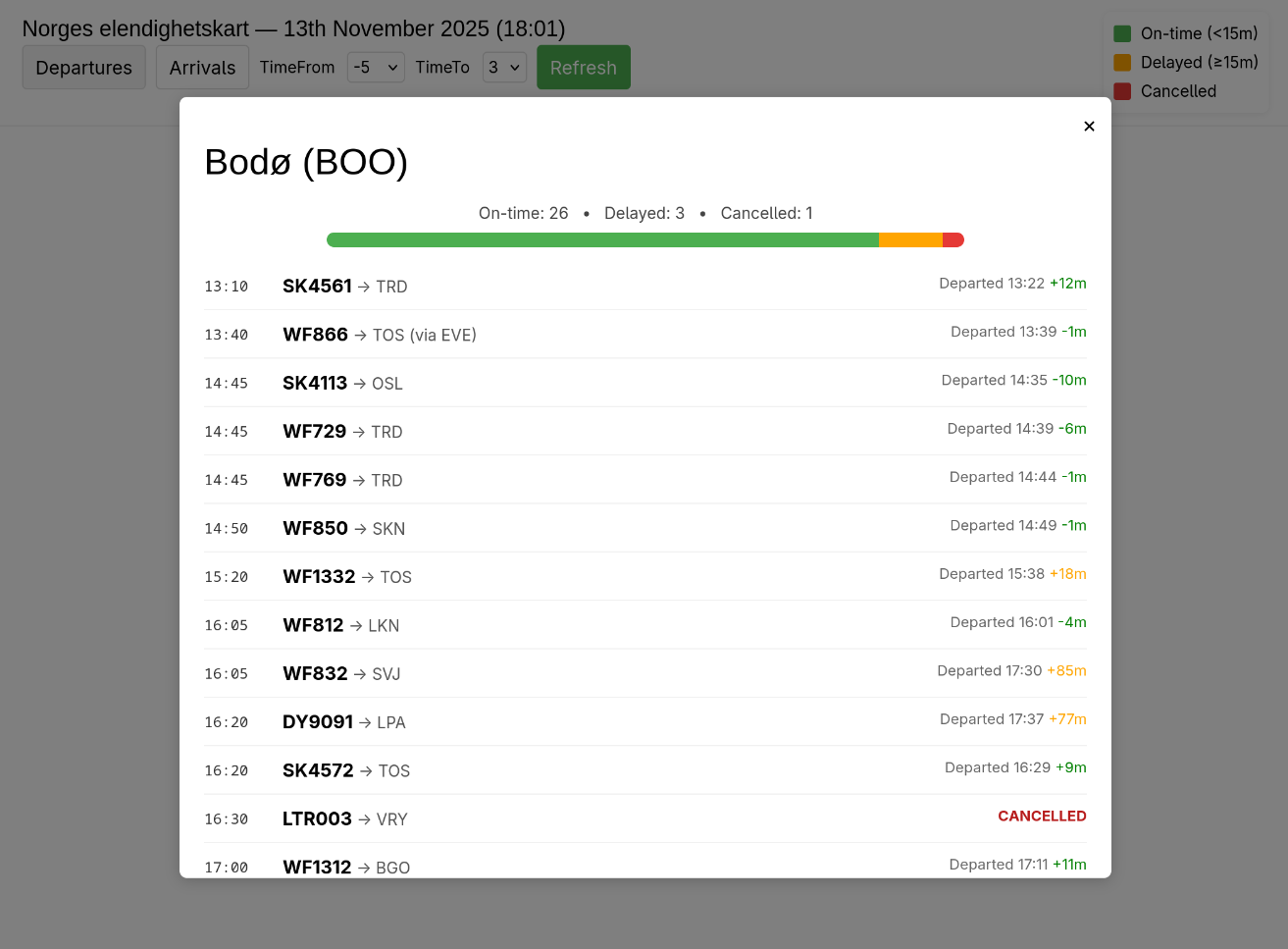1288x949 pixels.
Task: Click the CANCELLED status for LTR003
Action: click(1042, 817)
